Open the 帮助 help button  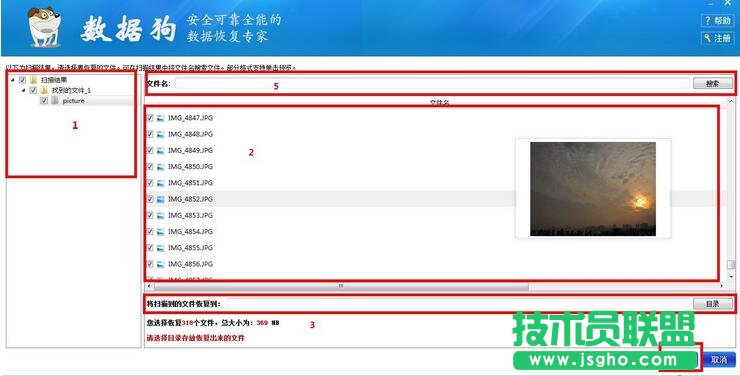[717, 21]
